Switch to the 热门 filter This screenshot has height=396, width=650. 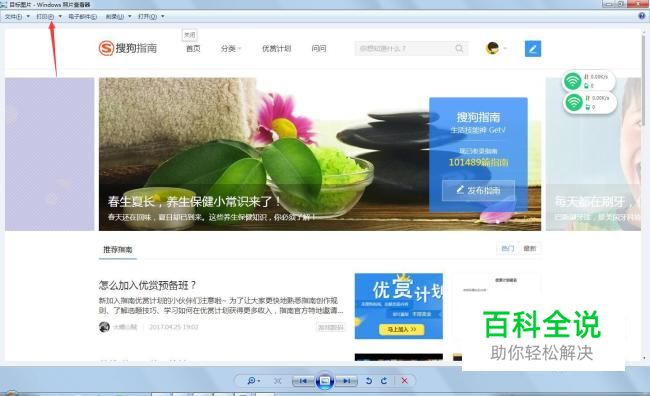click(507, 248)
